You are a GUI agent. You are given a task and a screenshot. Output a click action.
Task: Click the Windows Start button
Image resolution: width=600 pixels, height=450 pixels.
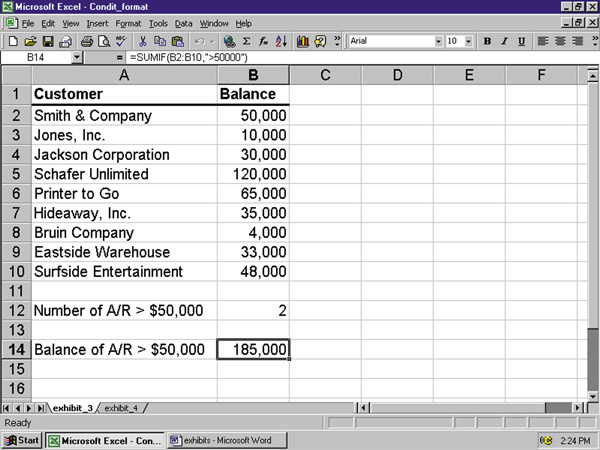click(x=22, y=439)
